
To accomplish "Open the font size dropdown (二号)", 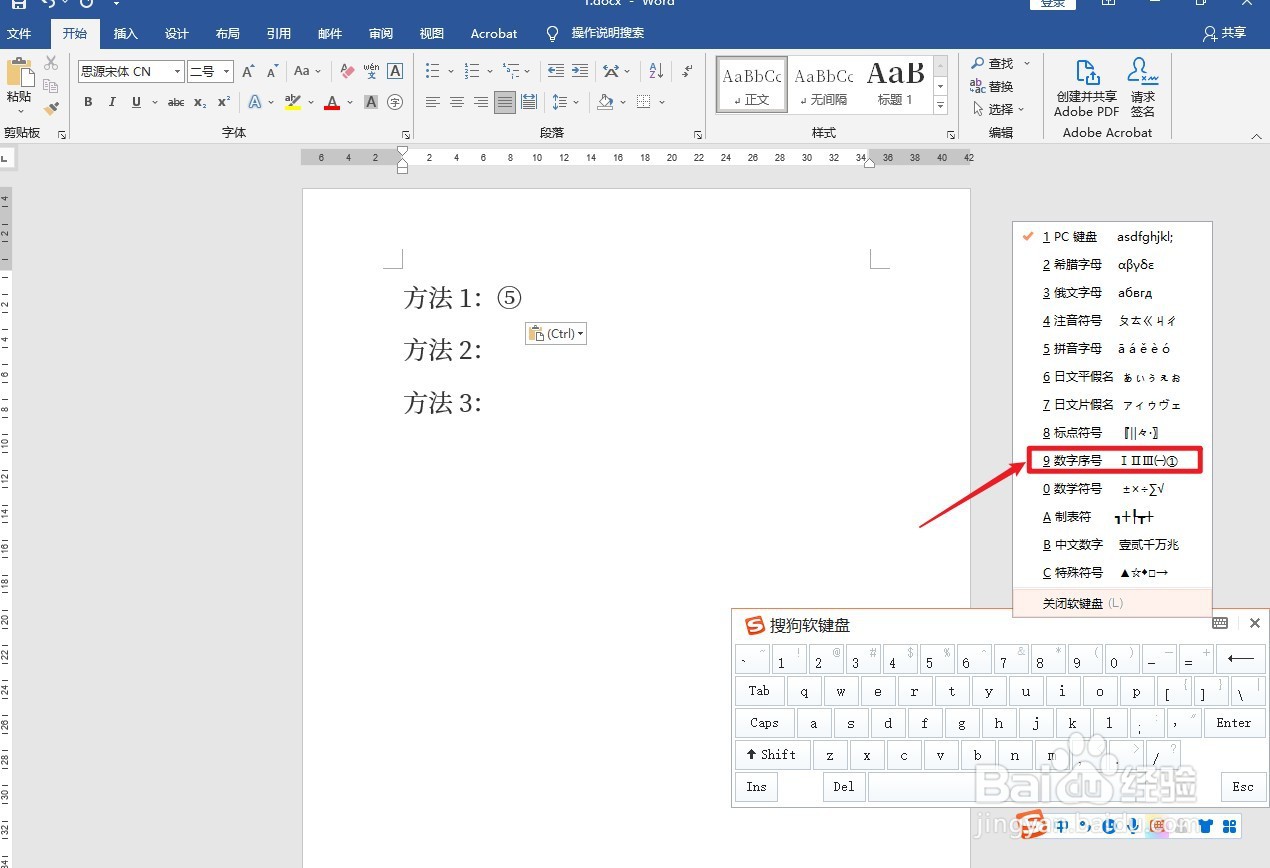I will tap(227, 71).
